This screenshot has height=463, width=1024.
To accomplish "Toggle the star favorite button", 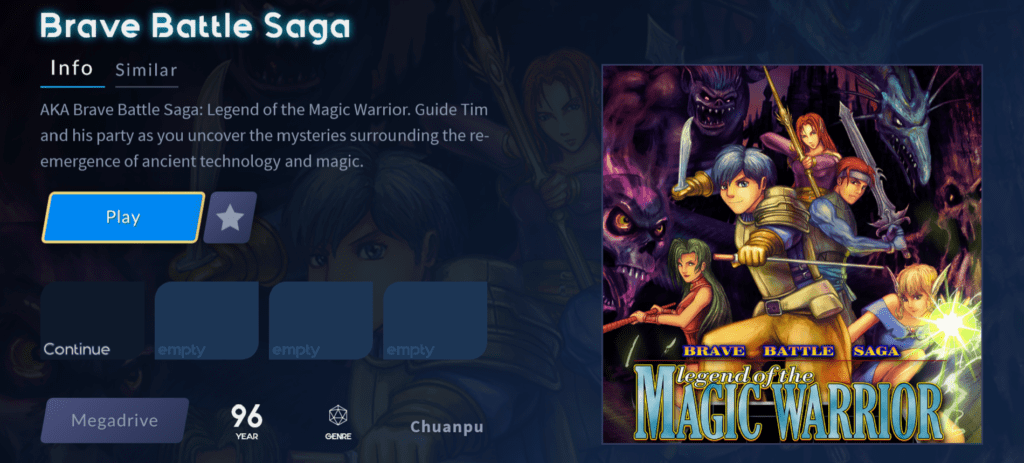I will 230,217.
